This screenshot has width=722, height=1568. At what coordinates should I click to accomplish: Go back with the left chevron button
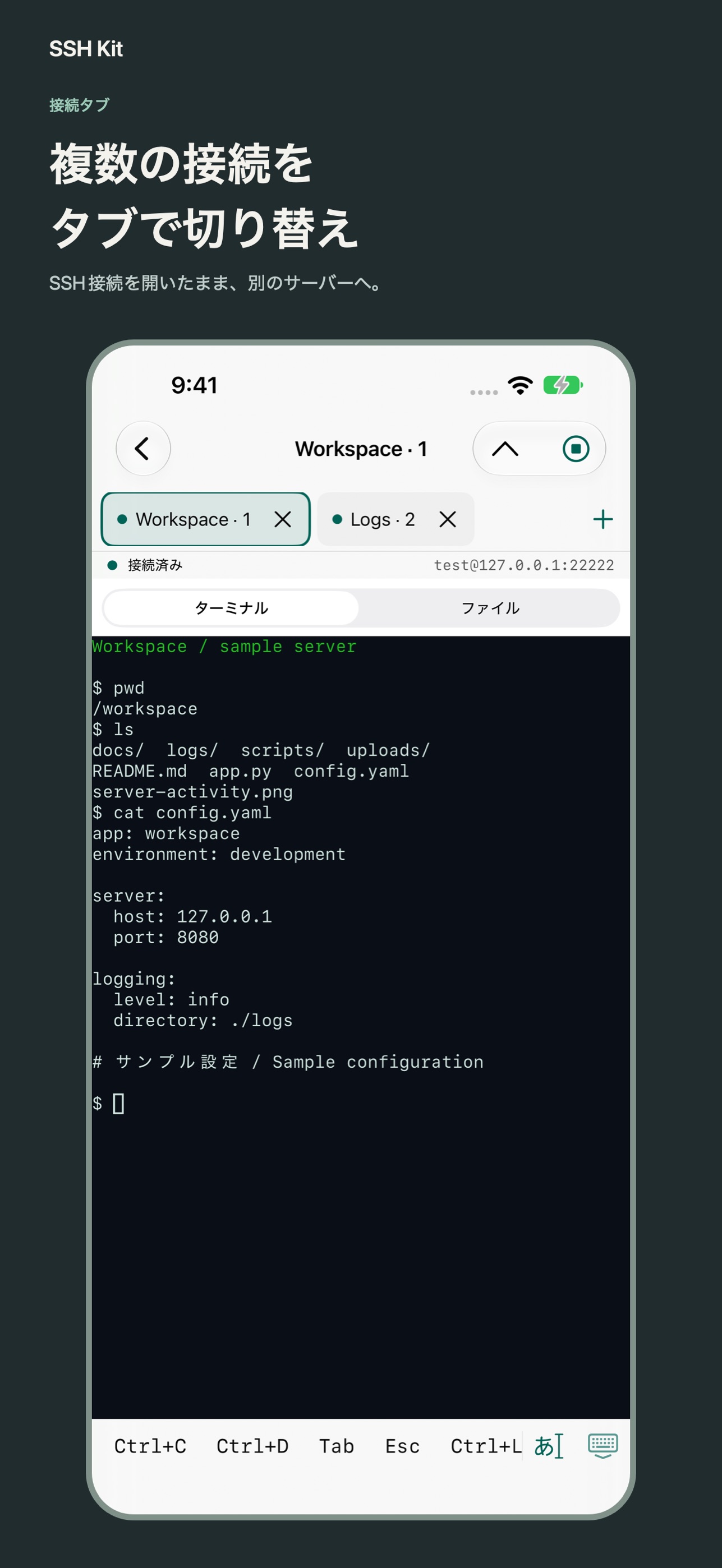click(143, 449)
